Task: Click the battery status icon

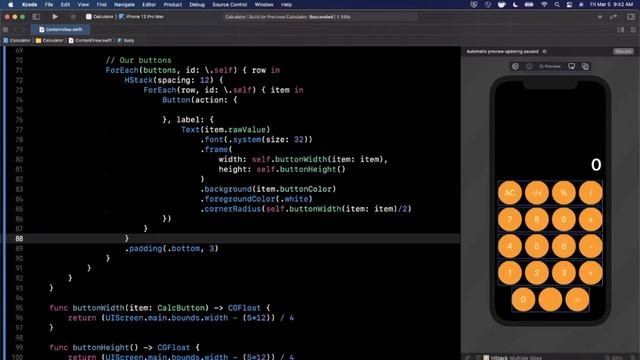Action: (529, 4)
